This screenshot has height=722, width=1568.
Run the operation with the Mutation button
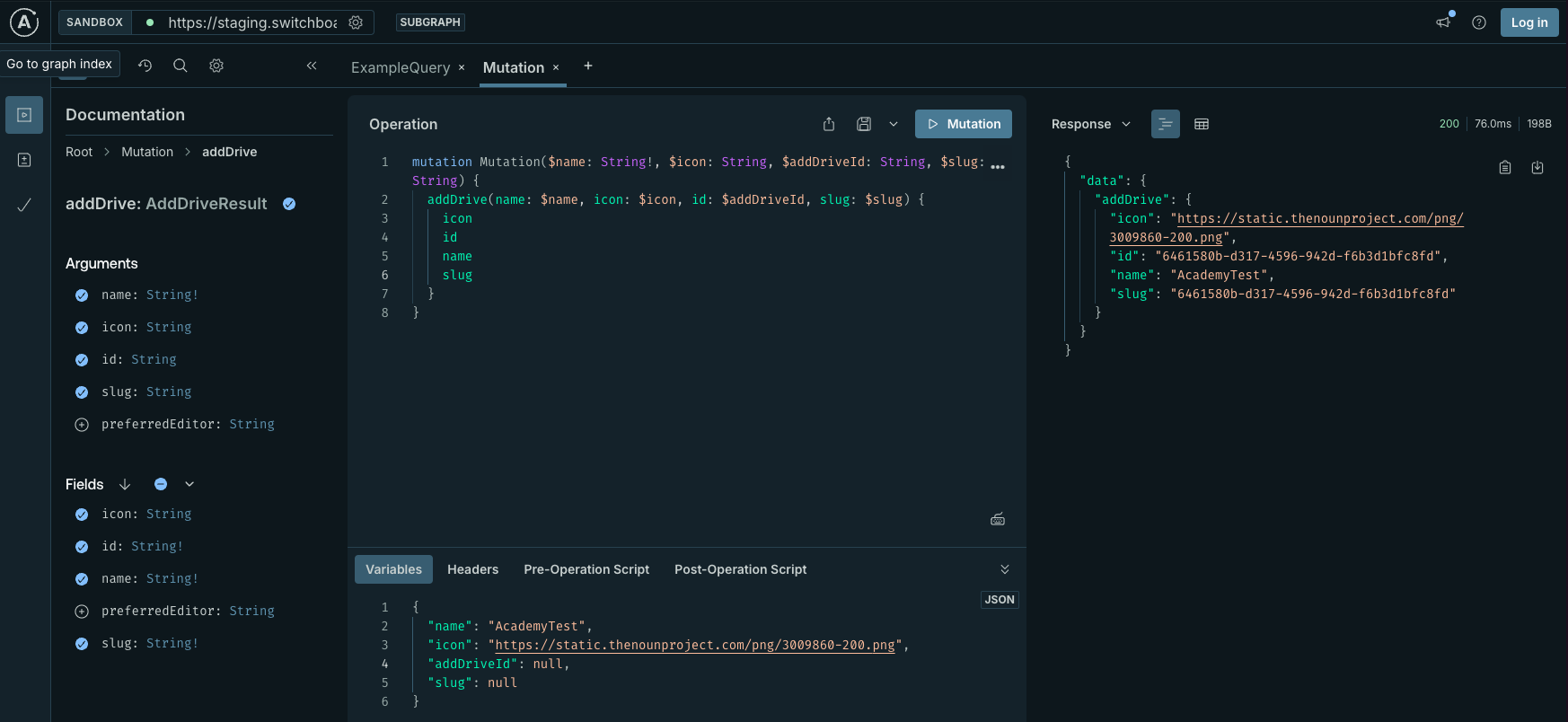pos(963,124)
